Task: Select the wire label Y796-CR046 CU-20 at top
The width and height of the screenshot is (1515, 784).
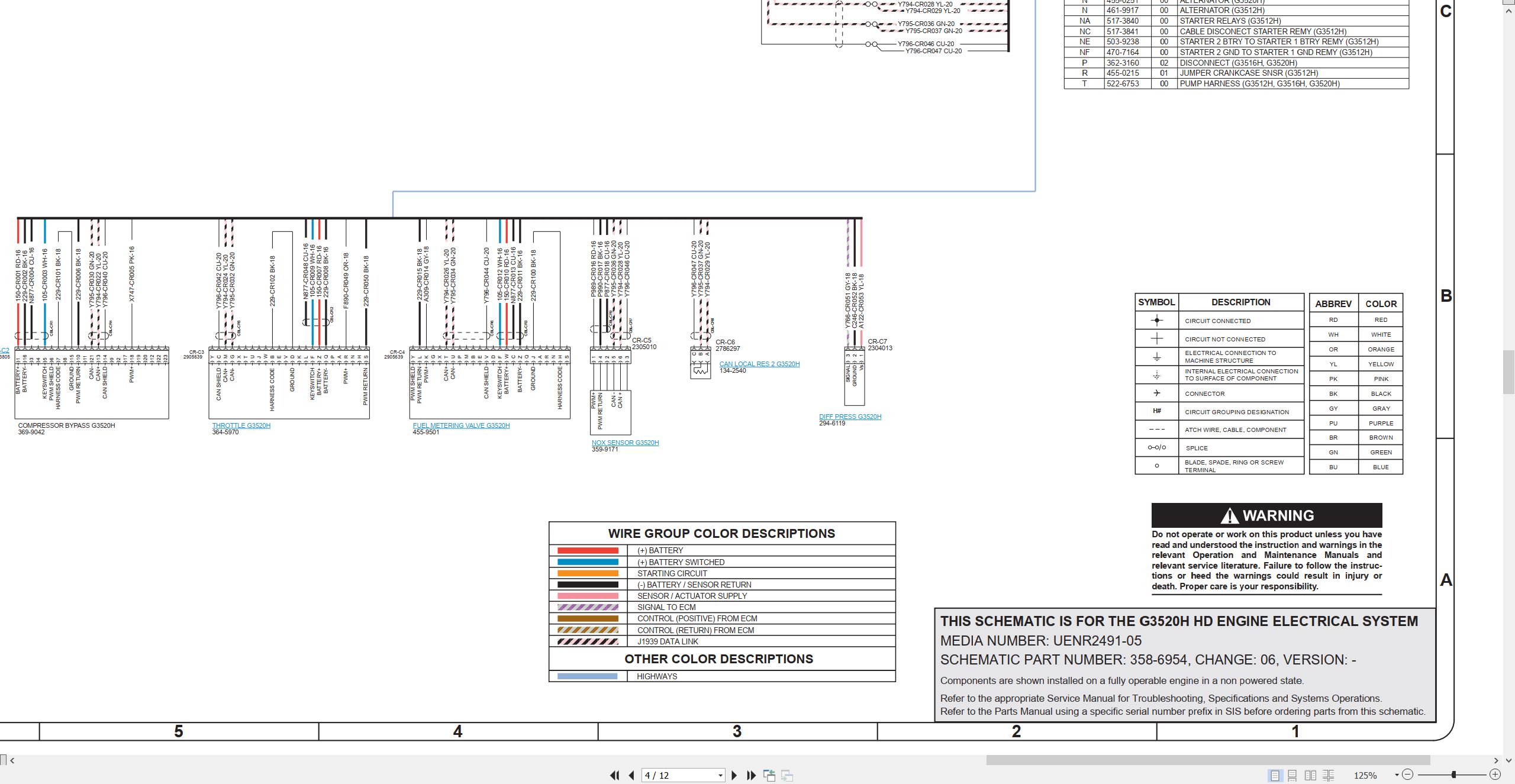Action: coord(926,44)
